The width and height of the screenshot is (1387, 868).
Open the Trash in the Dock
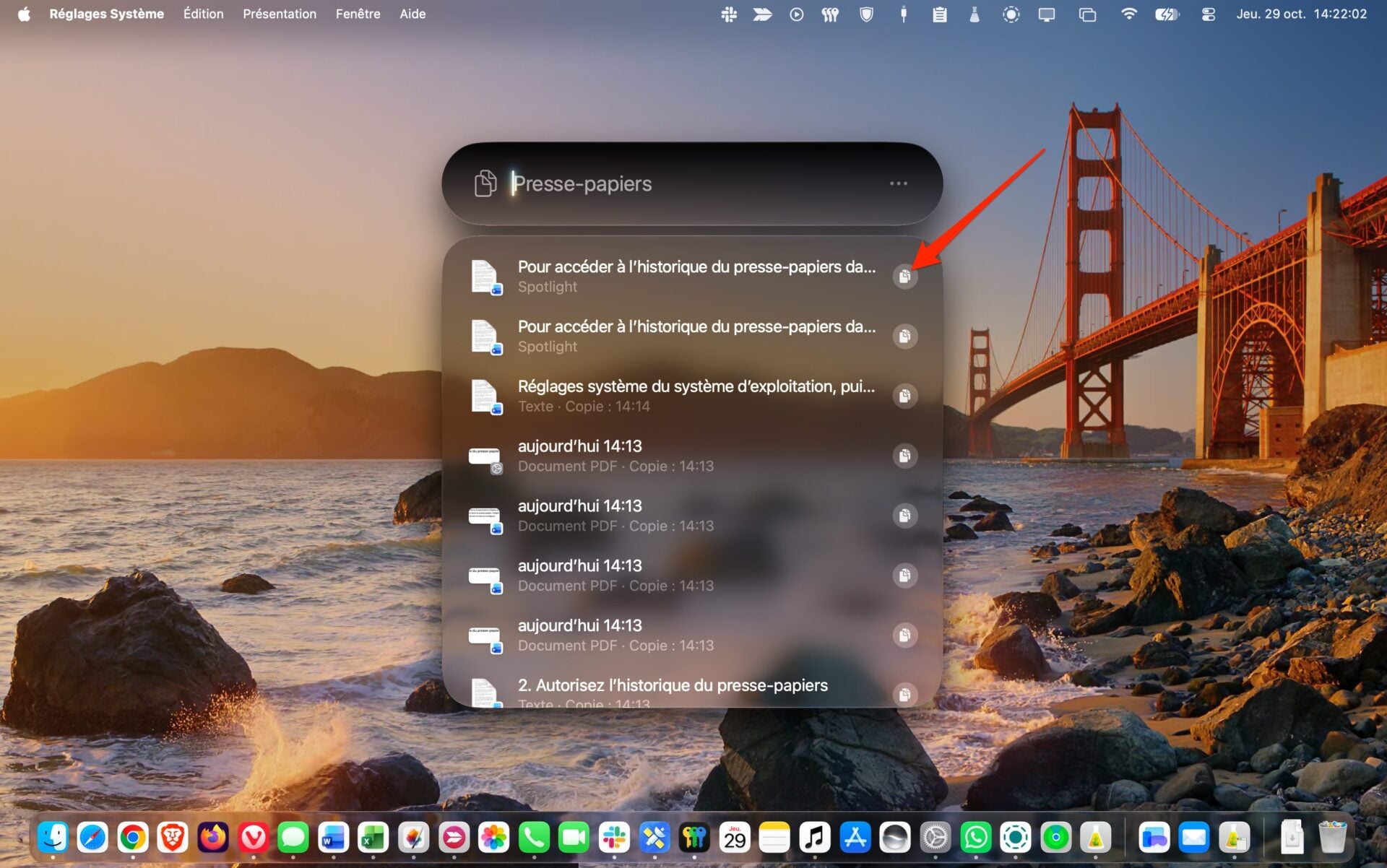(1333, 838)
